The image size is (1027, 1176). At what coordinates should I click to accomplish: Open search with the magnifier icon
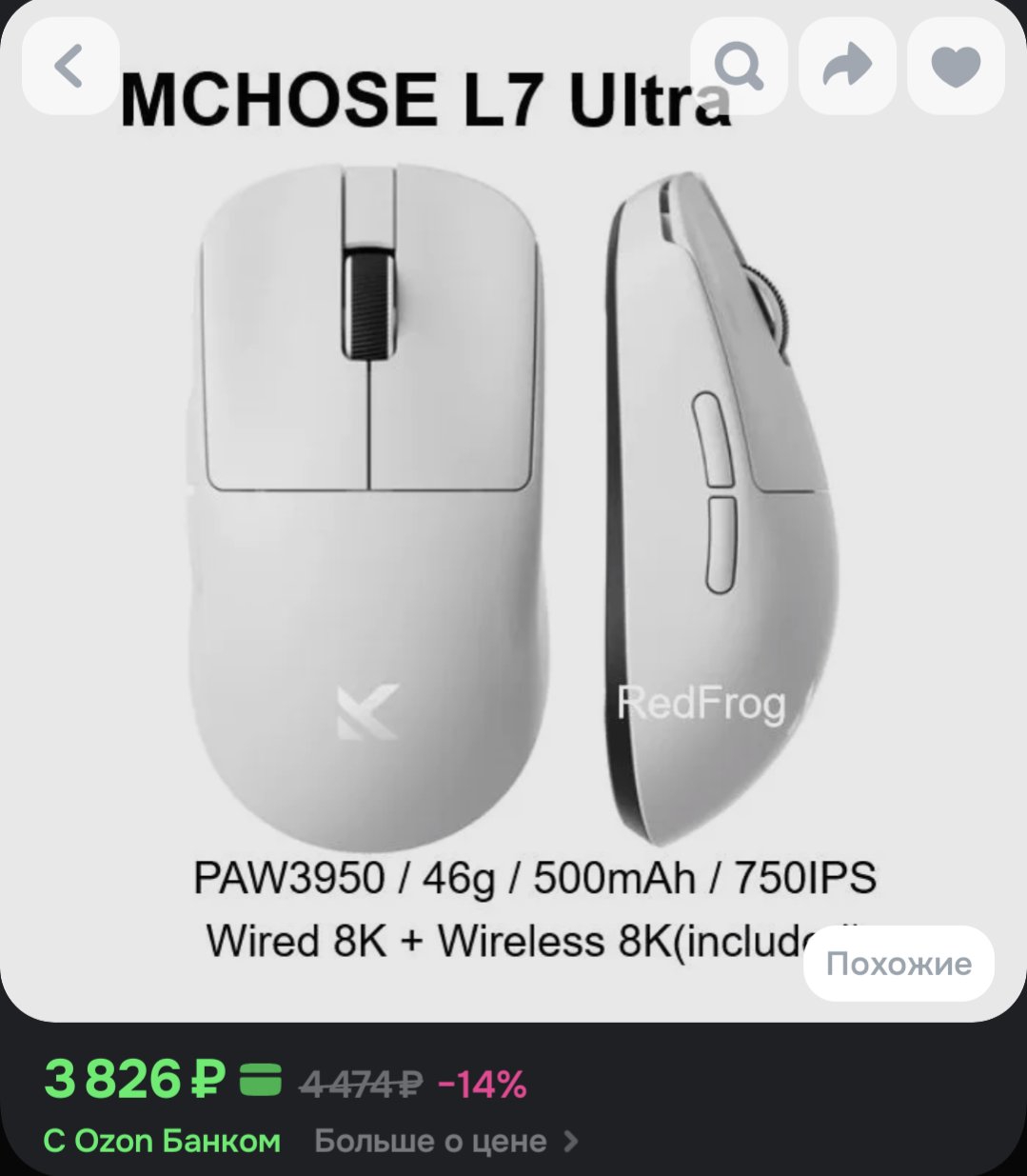point(739,66)
